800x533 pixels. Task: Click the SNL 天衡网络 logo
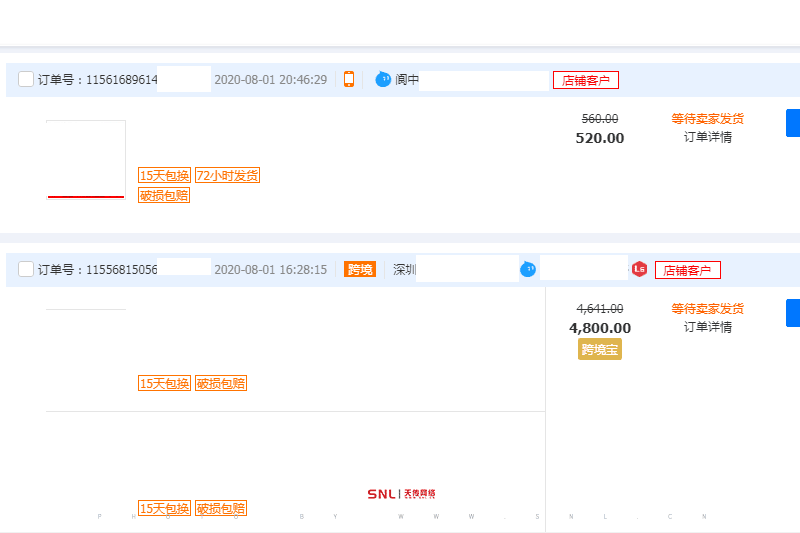(x=401, y=494)
